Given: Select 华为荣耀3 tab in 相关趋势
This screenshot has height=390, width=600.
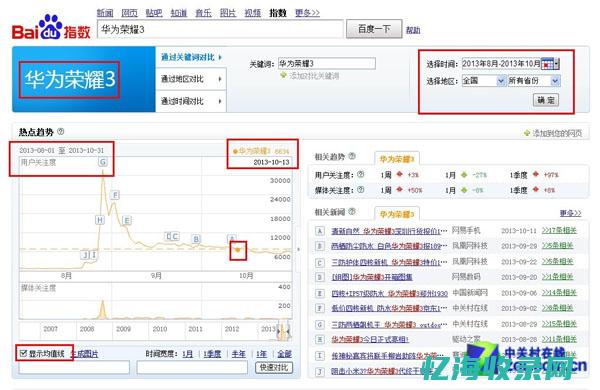Looking at the screenshot, I should coord(396,158).
